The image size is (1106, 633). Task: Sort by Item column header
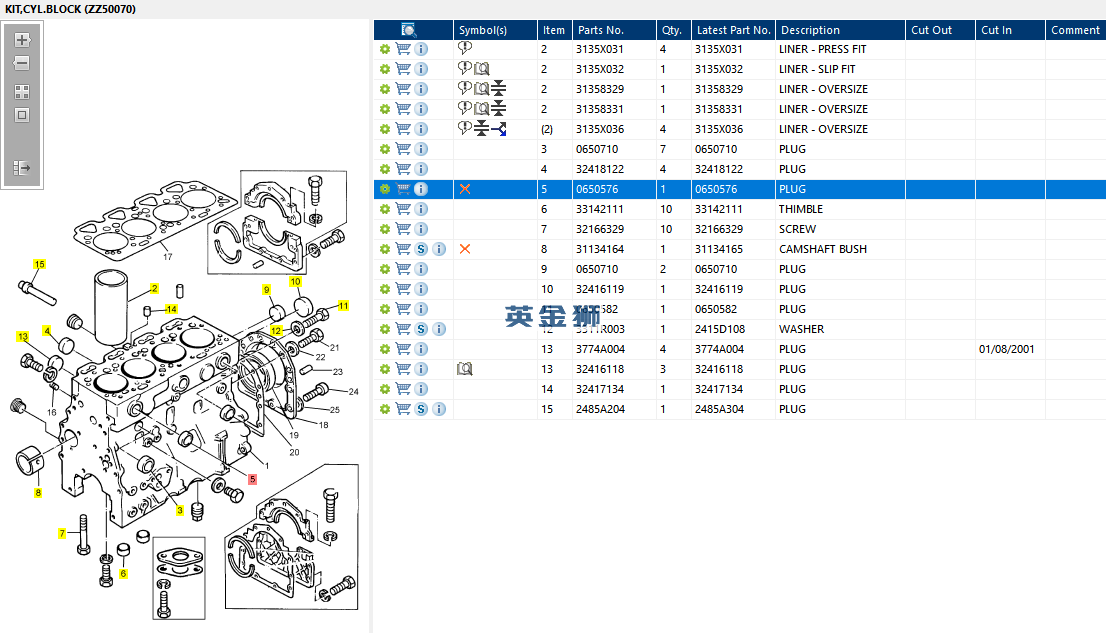(x=554, y=30)
